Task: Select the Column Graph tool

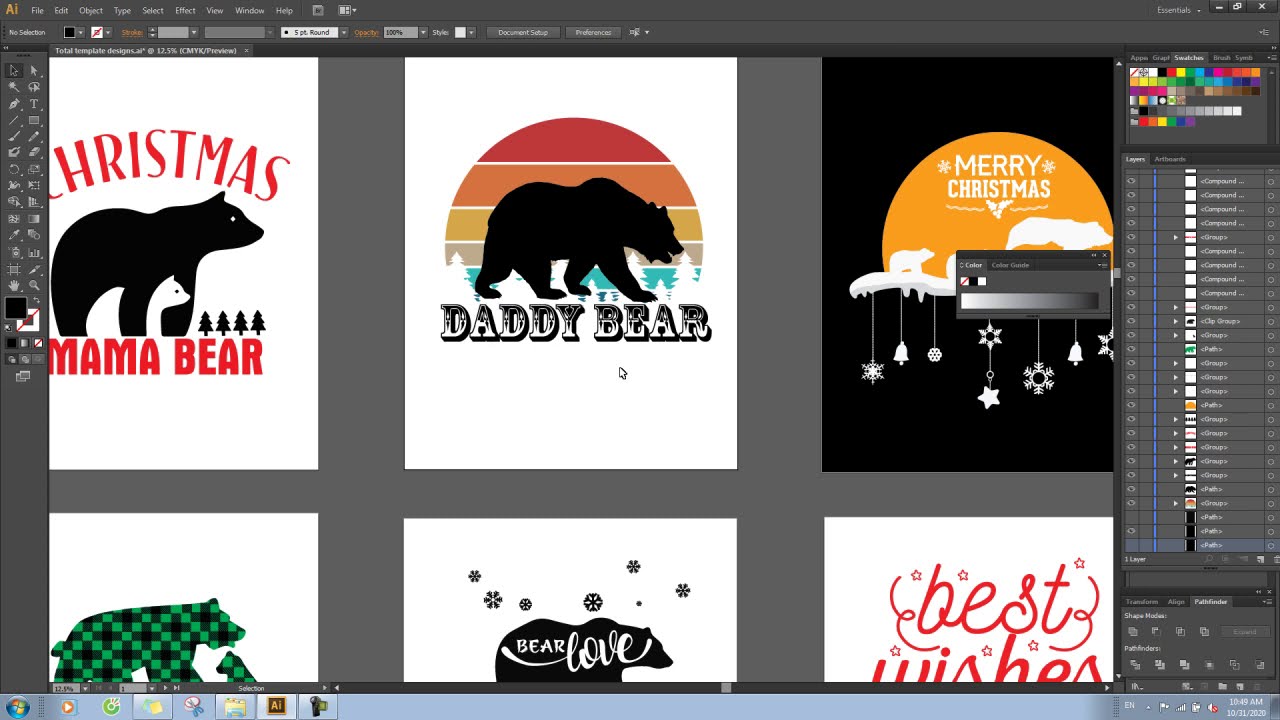Action: (x=33, y=252)
